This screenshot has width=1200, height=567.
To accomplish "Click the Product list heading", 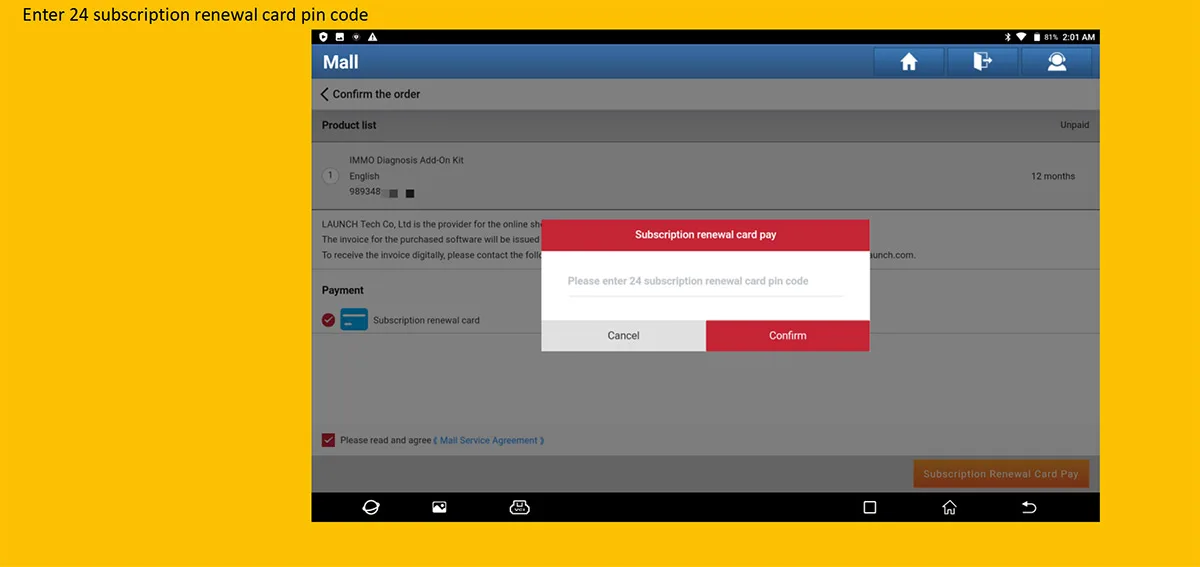I will (349, 125).
